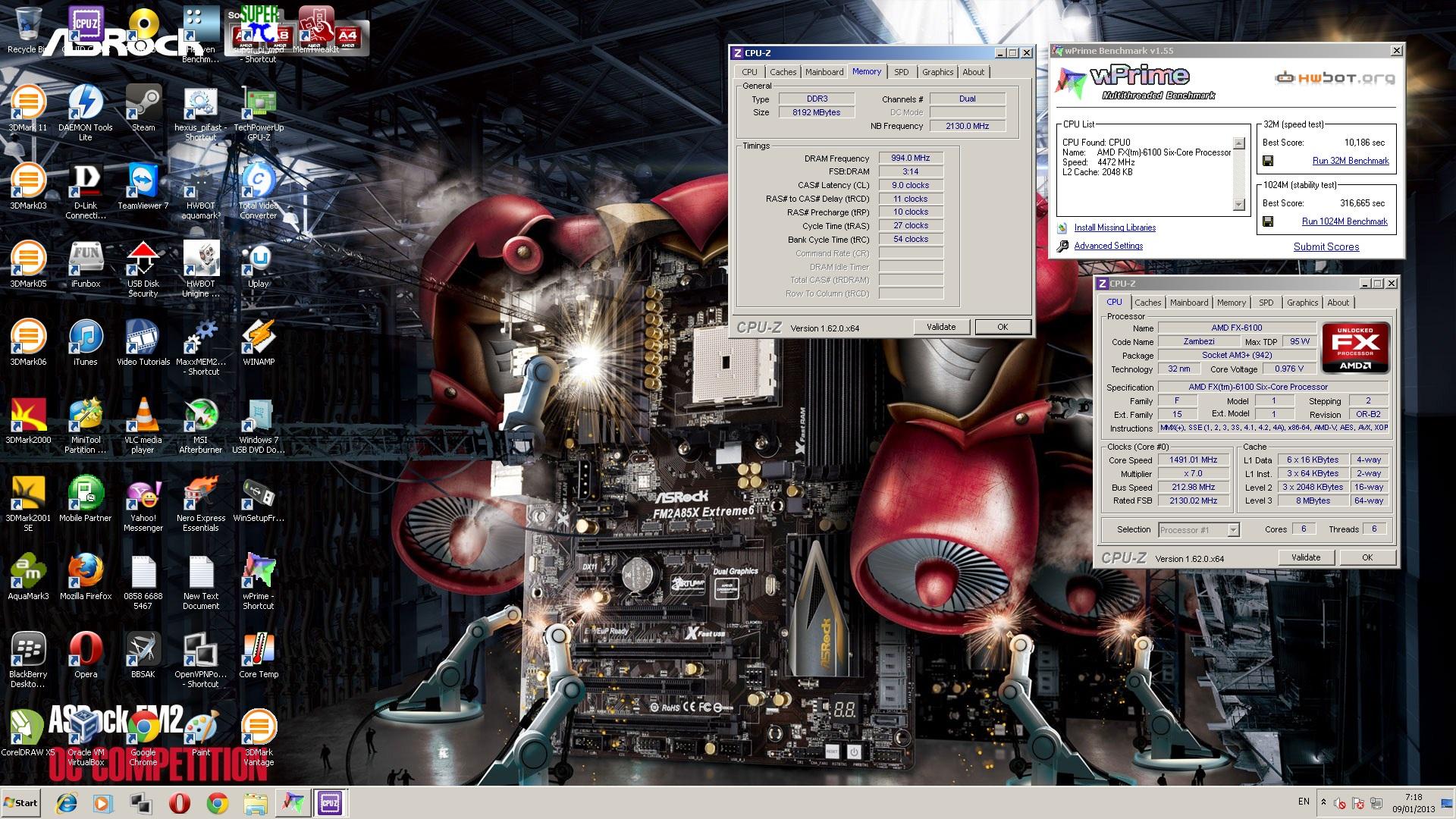Switch to CPU tab in memory CPU-Z window
Image resolution: width=1456 pixels, height=819 pixels.
tap(749, 72)
